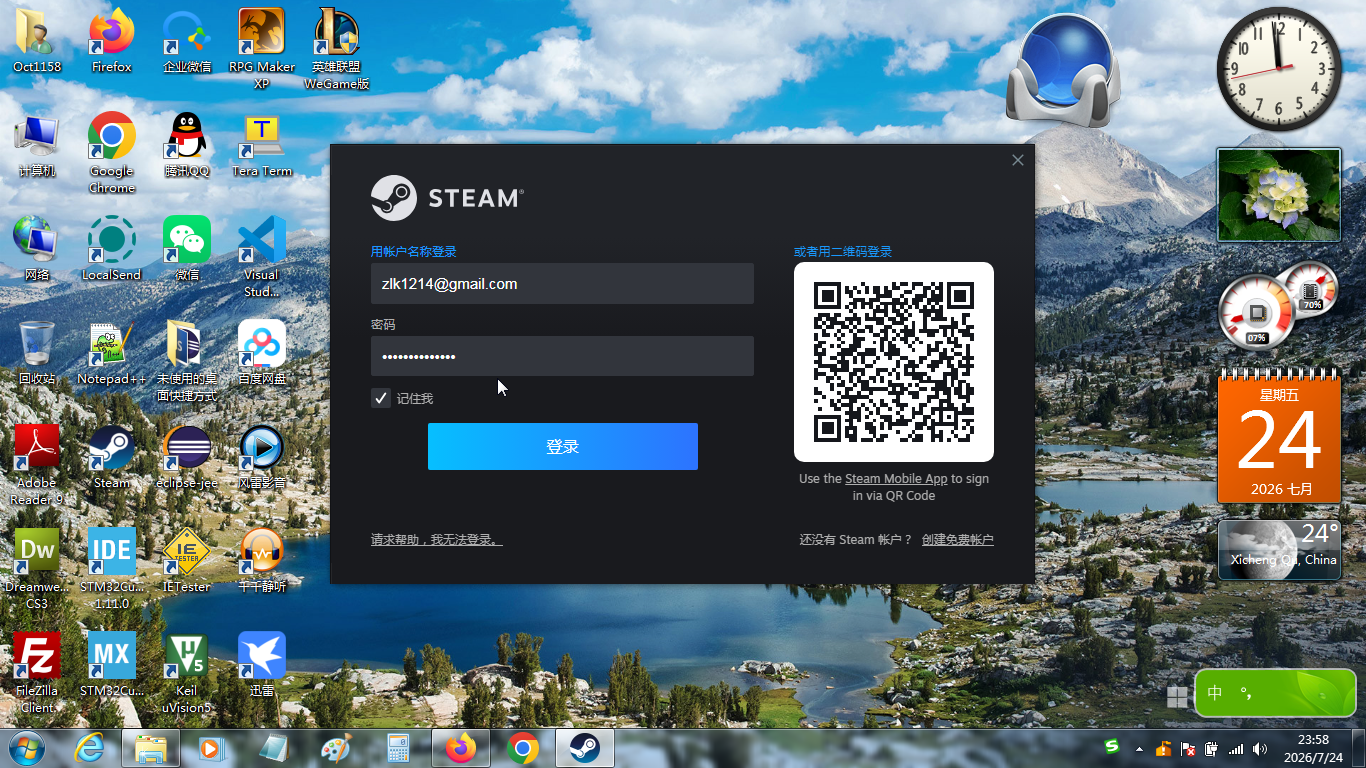Screen dimensions: 1366x768
Task: Select the 千千静听 desktop shortcut
Action: (262, 562)
